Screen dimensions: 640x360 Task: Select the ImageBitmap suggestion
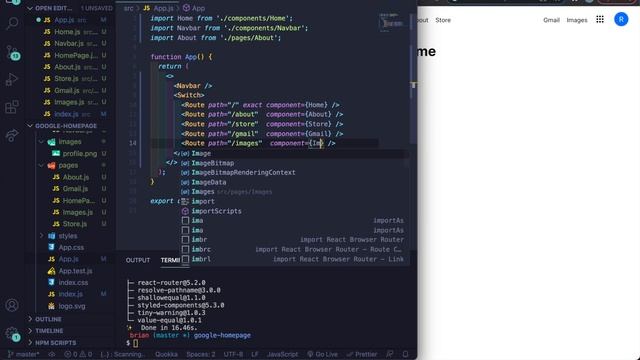(294, 163)
